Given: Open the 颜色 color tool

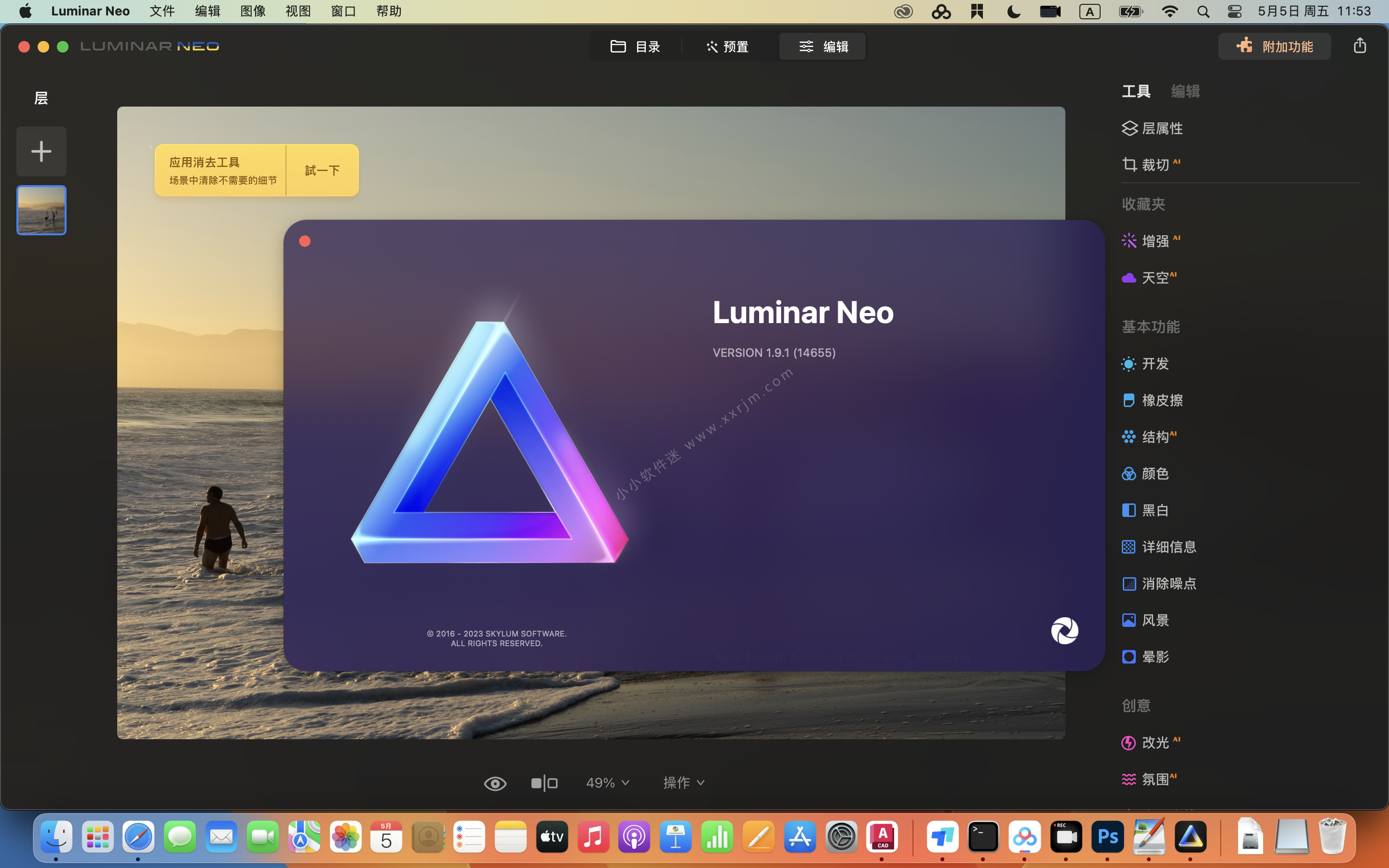Looking at the screenshot, I should coord(1145,474).
